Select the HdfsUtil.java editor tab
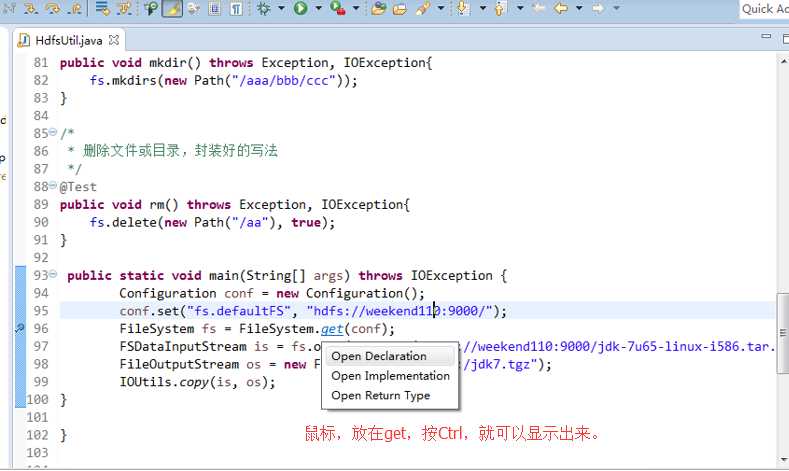The width and height of the screenshot is (789, 471). [67, 40]
